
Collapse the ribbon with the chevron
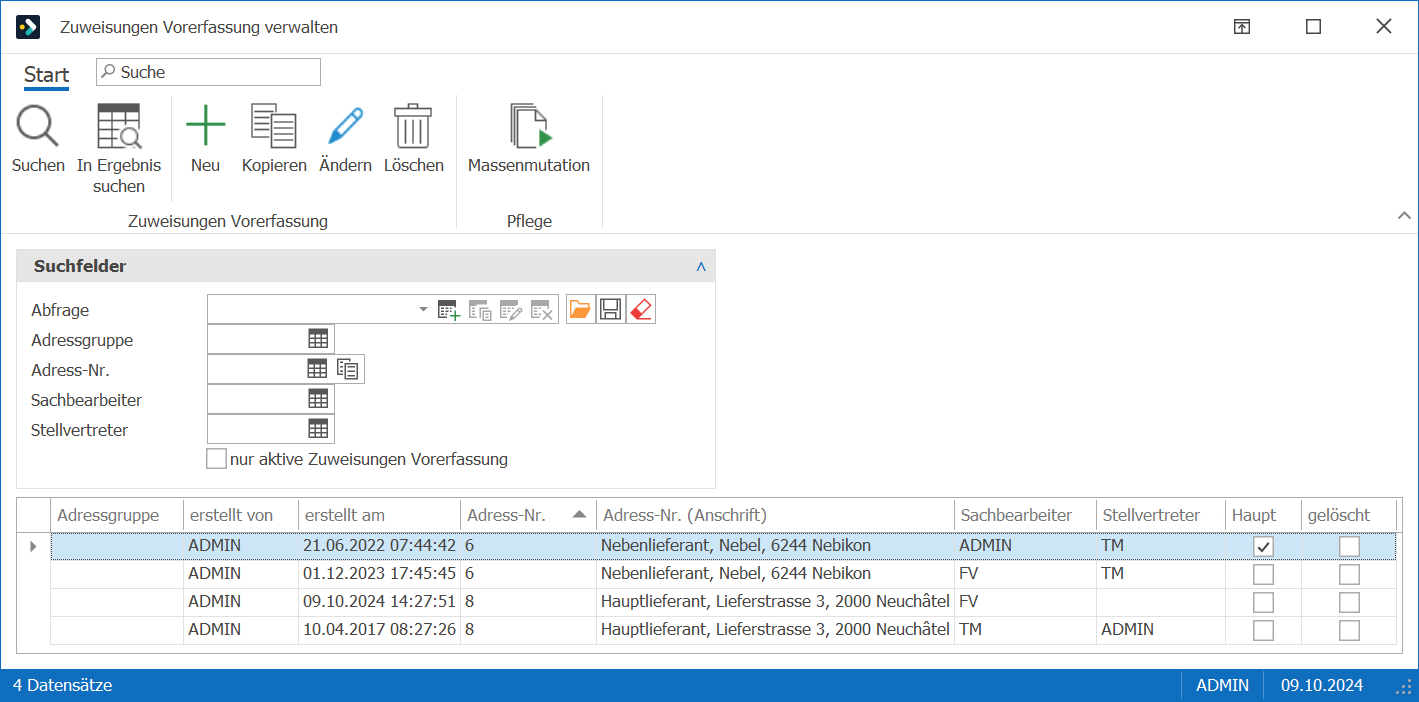[1404, 215]
